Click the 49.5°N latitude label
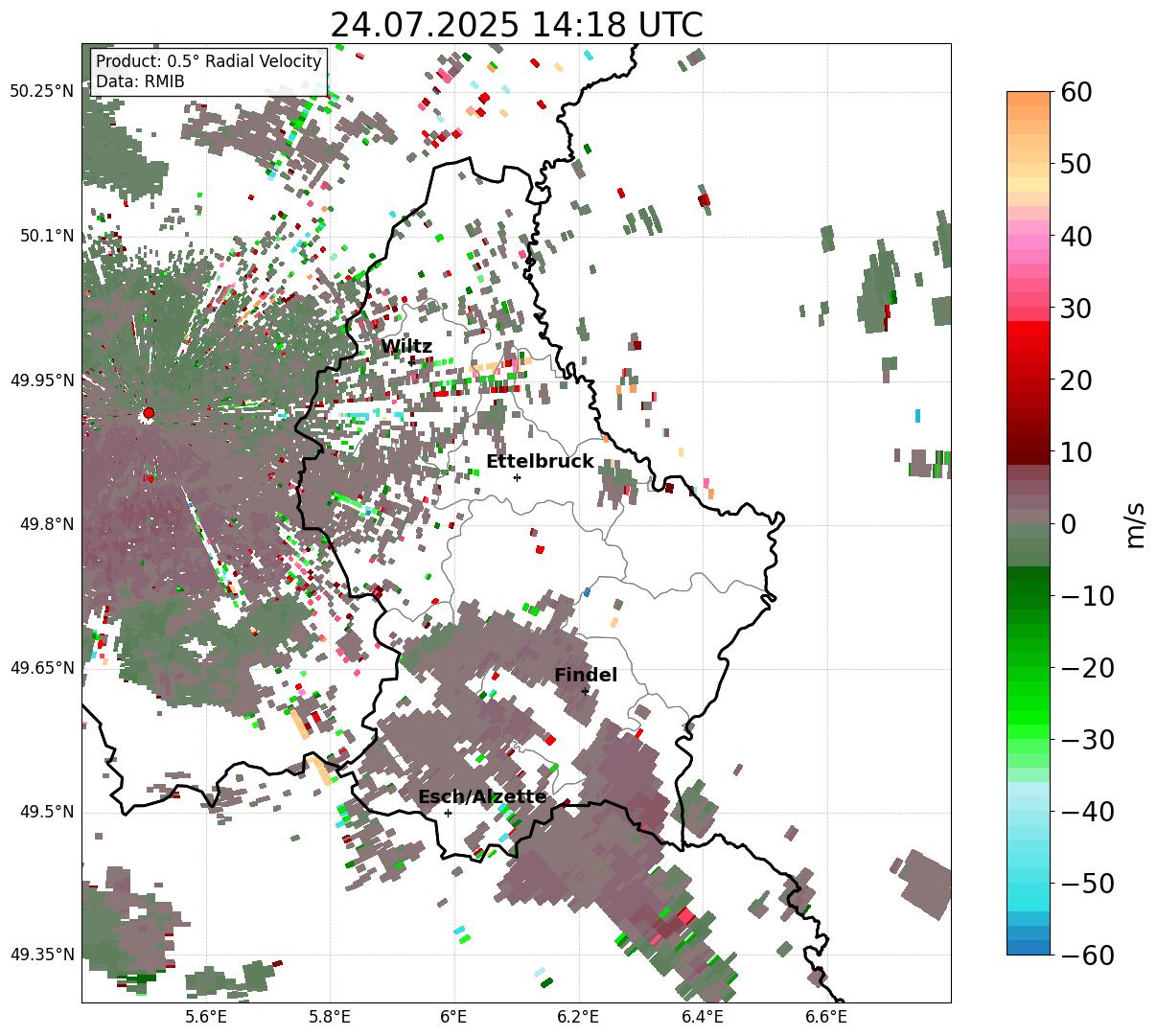 [47, 812]
